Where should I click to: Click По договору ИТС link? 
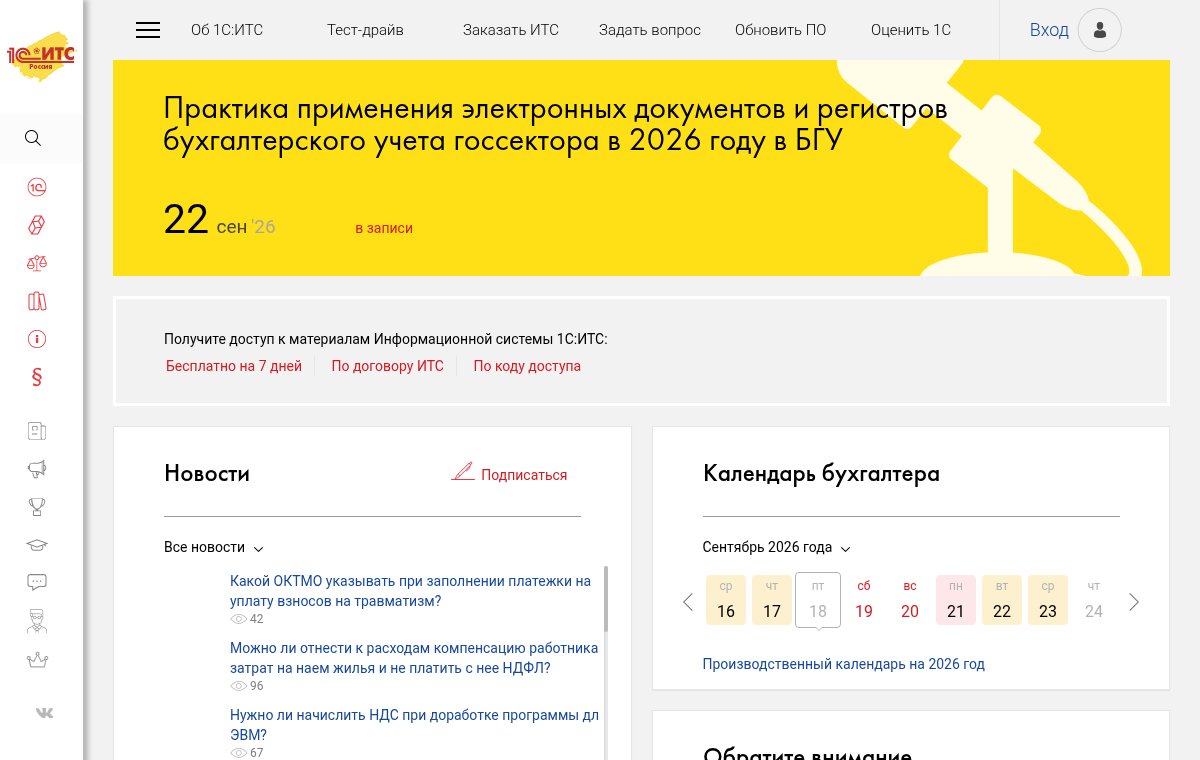click(388, 366)
